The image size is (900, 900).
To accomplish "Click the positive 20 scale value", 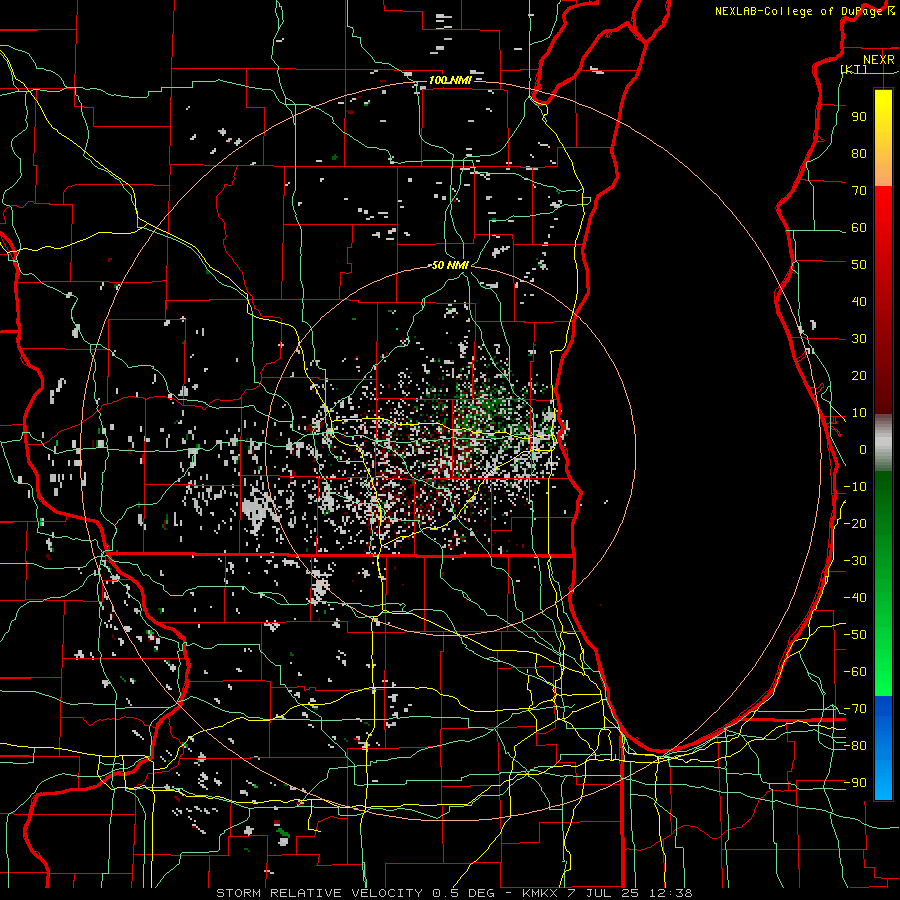I will coord(859,375).
